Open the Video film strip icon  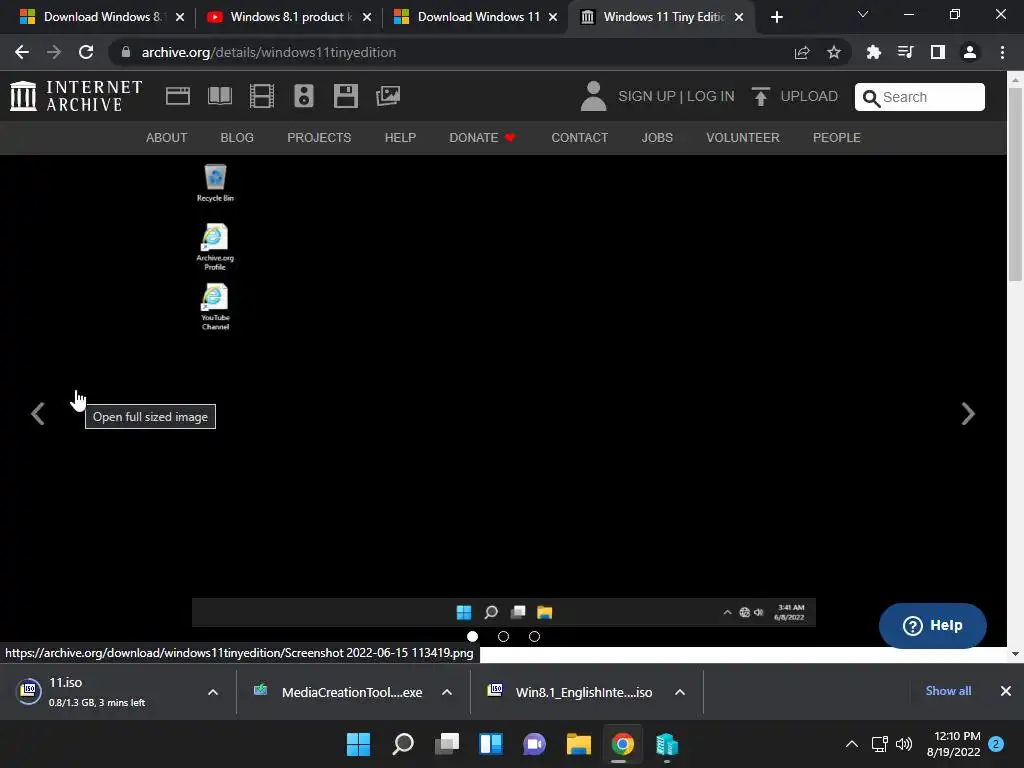click(262, 96)
